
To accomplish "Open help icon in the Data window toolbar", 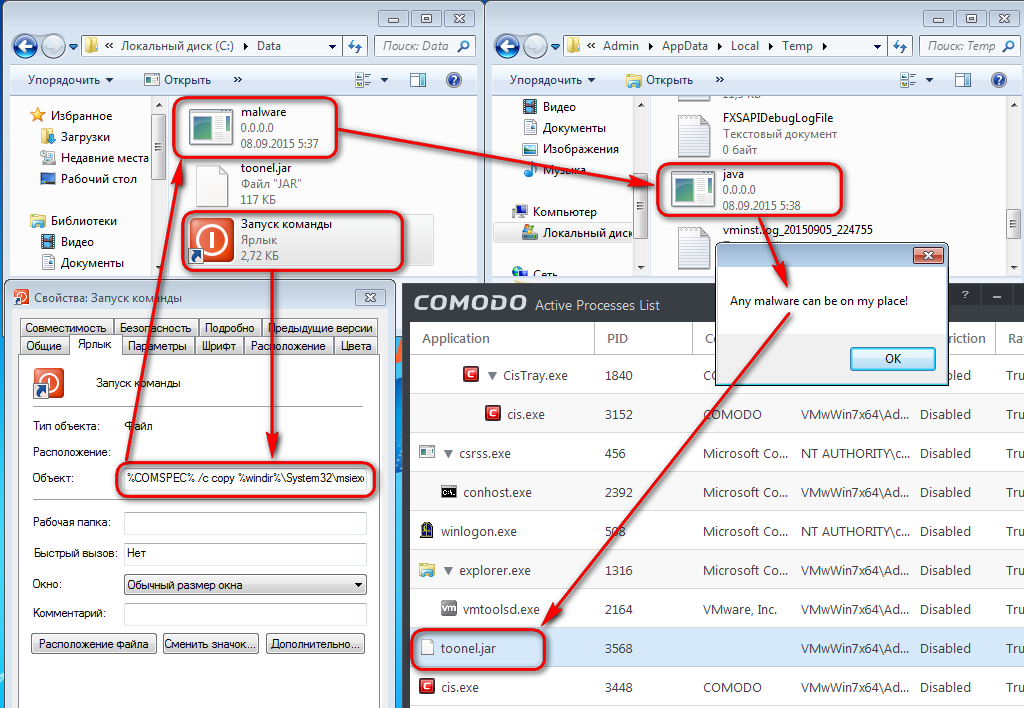I will click(453, 80).
